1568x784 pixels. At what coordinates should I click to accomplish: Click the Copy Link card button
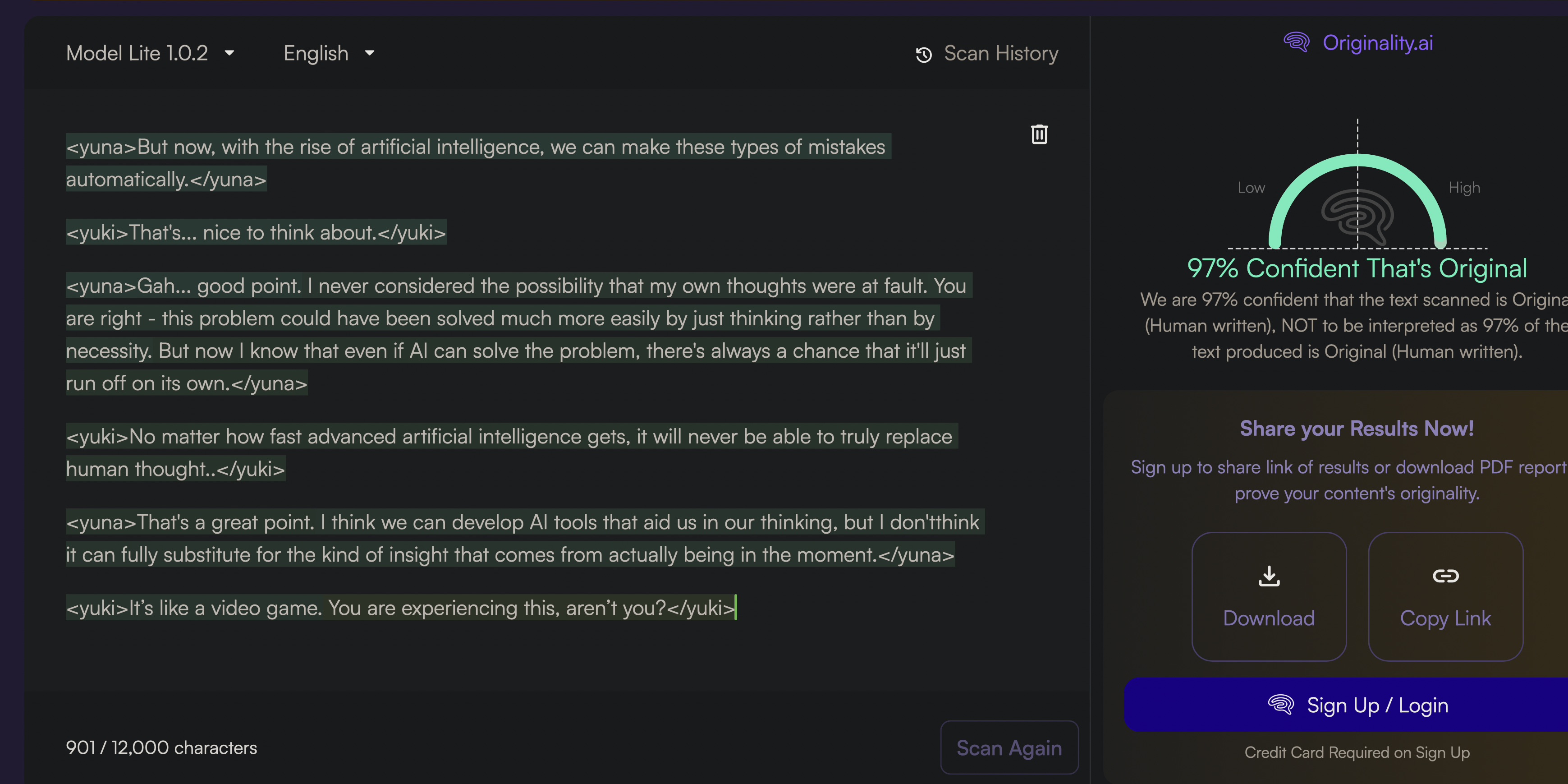(1445, 596)
